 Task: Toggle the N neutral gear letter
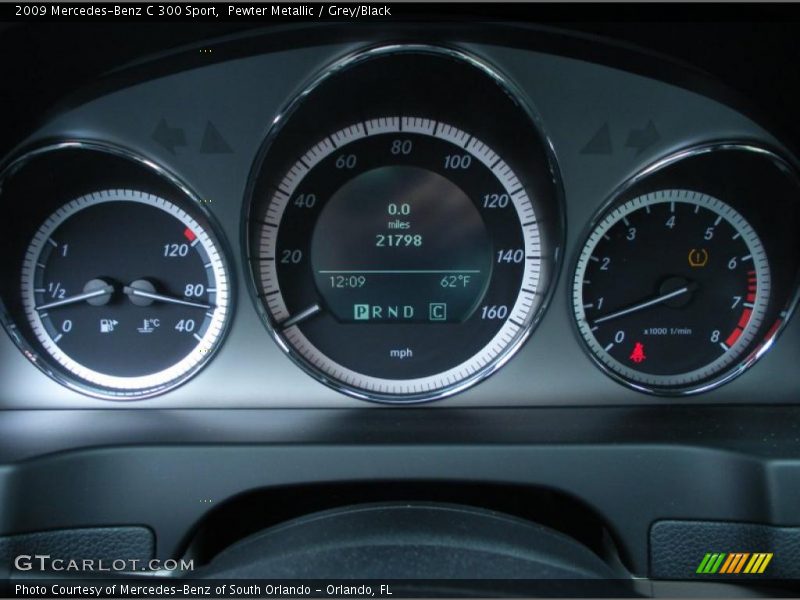pos(391,312)
